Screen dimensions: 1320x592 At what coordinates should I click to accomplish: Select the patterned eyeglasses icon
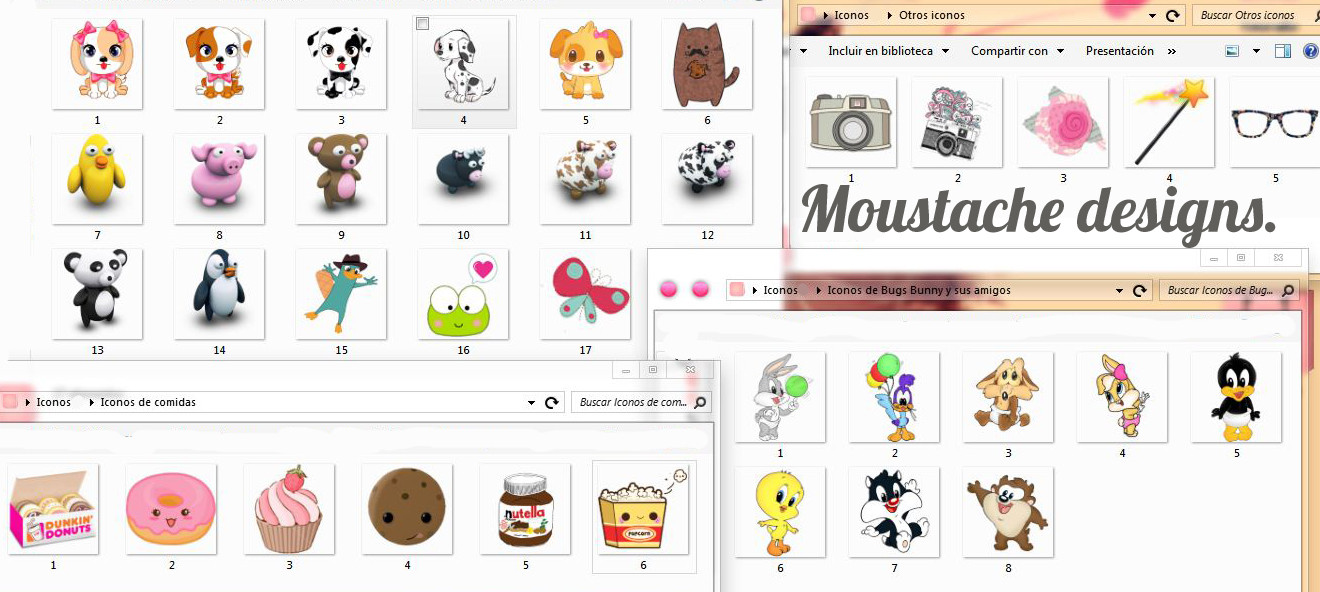[1274, 122]
